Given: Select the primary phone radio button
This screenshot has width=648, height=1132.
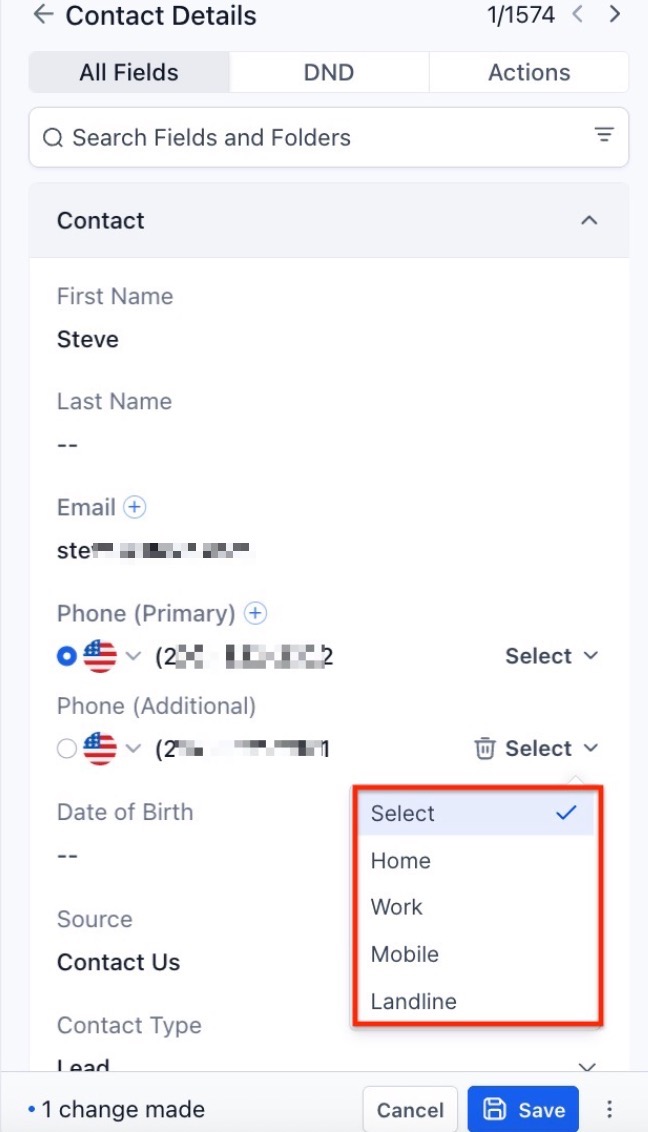Looking at the screenshot, I should 67,656.
